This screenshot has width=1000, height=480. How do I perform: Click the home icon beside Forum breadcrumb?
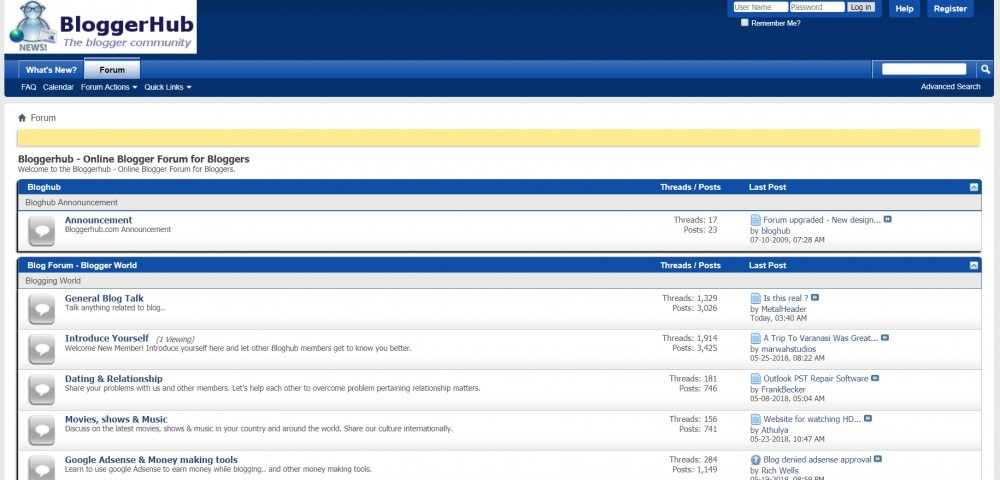point(22,118)
